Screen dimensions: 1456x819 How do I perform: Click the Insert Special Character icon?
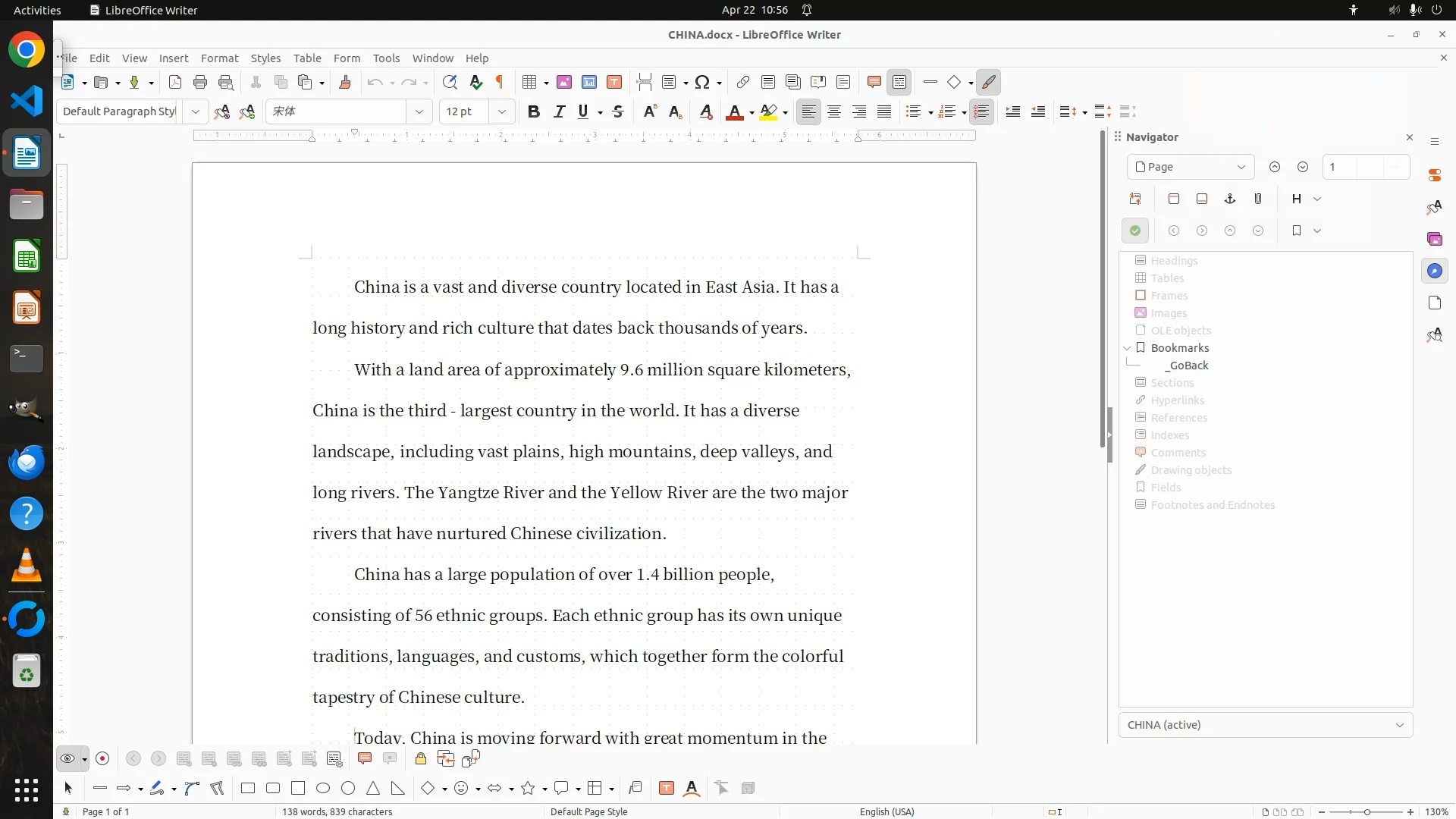[x=702, y=82]
